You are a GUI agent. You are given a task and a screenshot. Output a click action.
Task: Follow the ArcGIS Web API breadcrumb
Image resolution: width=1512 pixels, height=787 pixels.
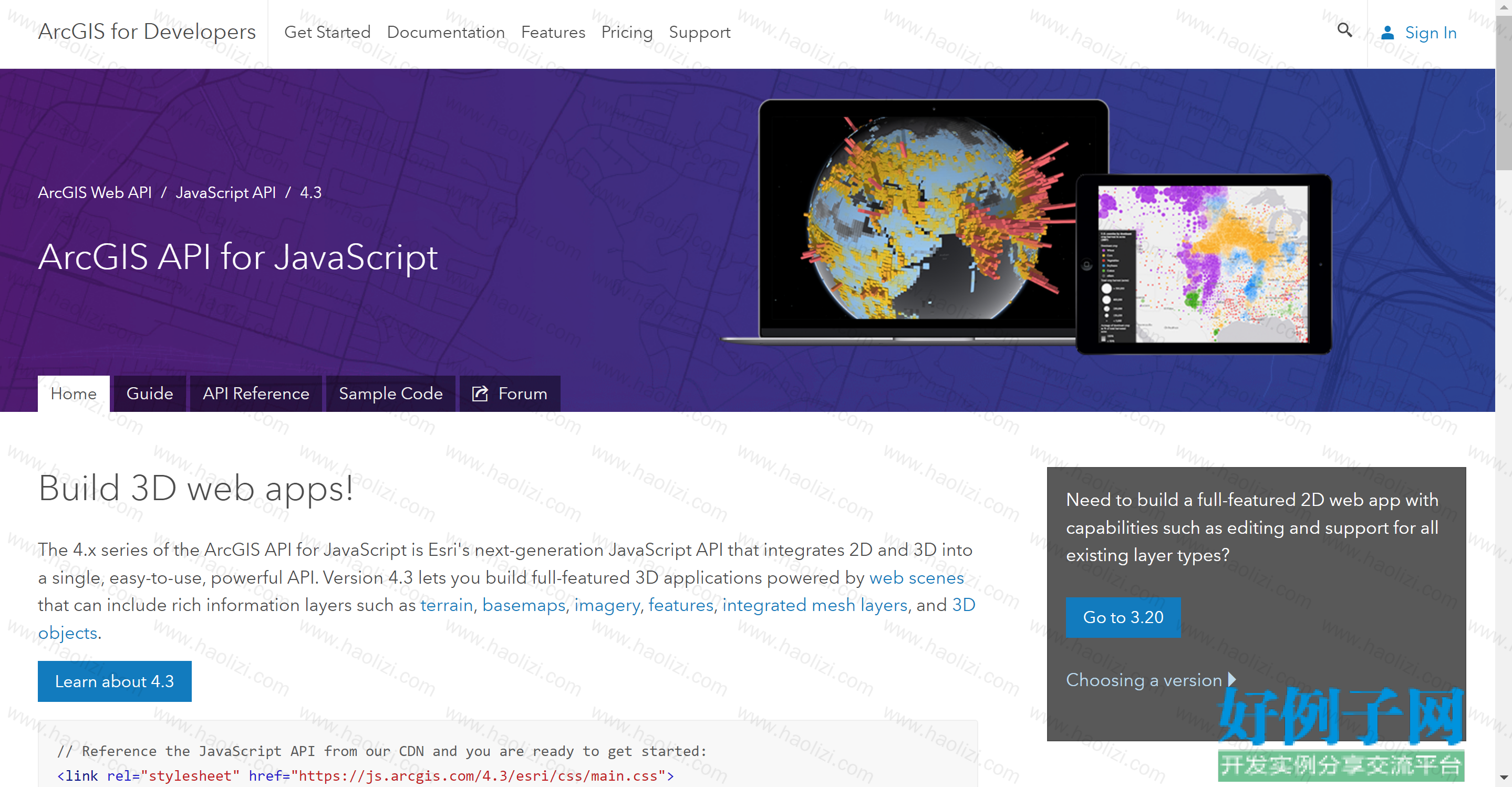[x=95, y=192]
